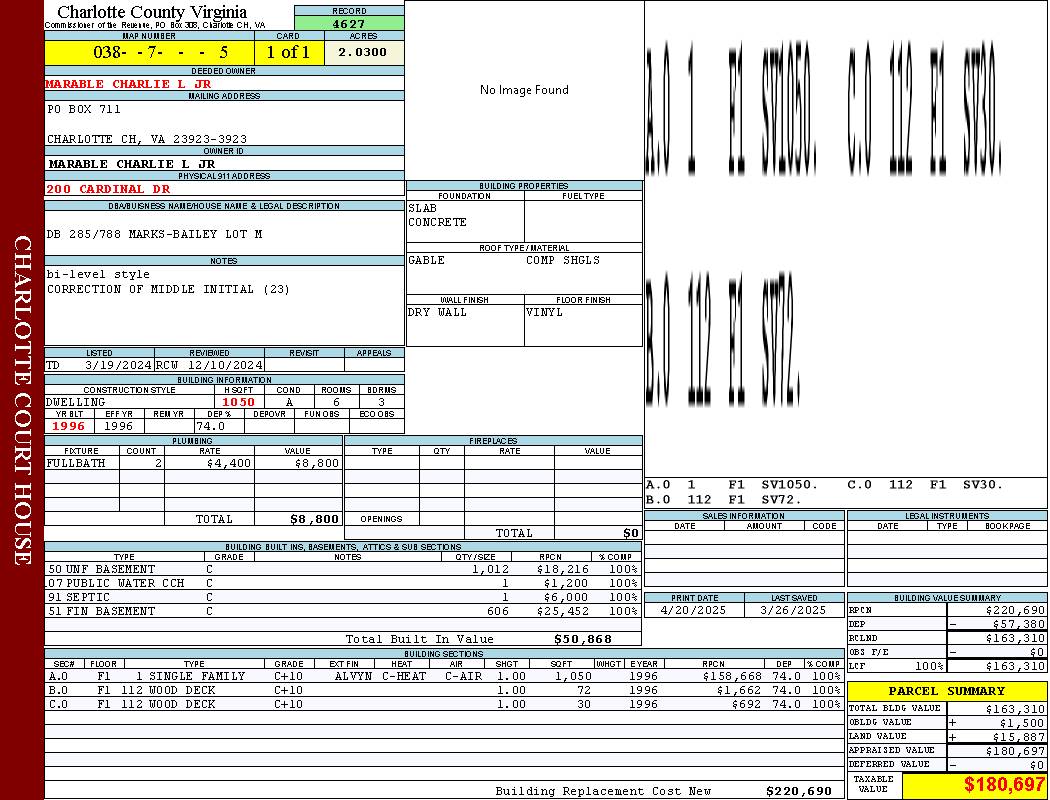Select last saved date 3/26/2025

click(794, 611)
